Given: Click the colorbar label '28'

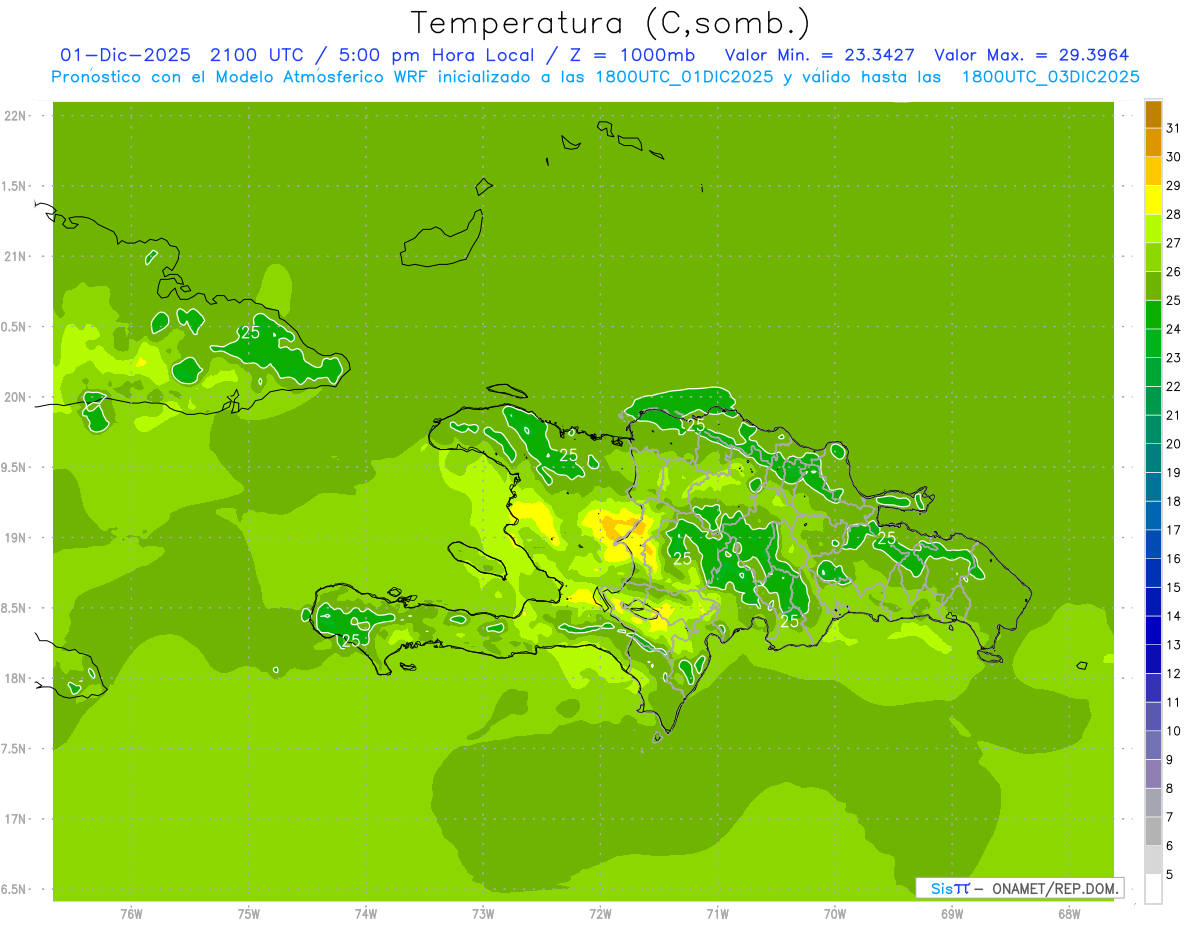Looking at the screenshot, I should coord(1174,214).
